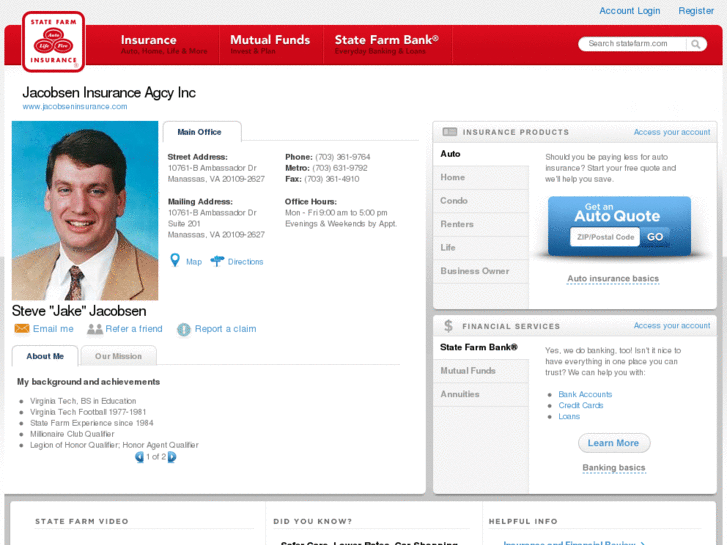Open the Banking basics link
This screenshot has width=727, height=545.
[613, 468]
